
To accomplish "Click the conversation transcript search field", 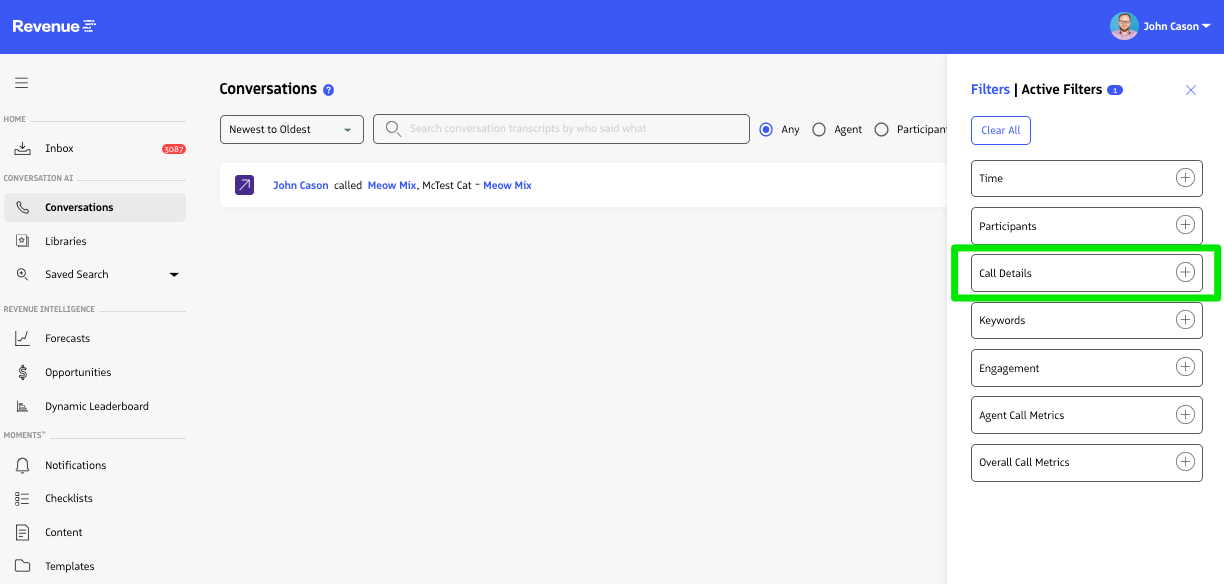I will (x=570, y=129).
